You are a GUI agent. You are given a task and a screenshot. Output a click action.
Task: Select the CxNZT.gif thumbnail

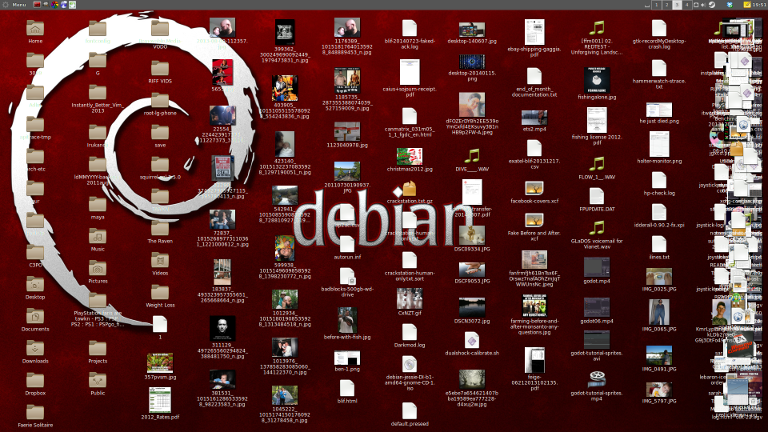[x=409, y=298]
